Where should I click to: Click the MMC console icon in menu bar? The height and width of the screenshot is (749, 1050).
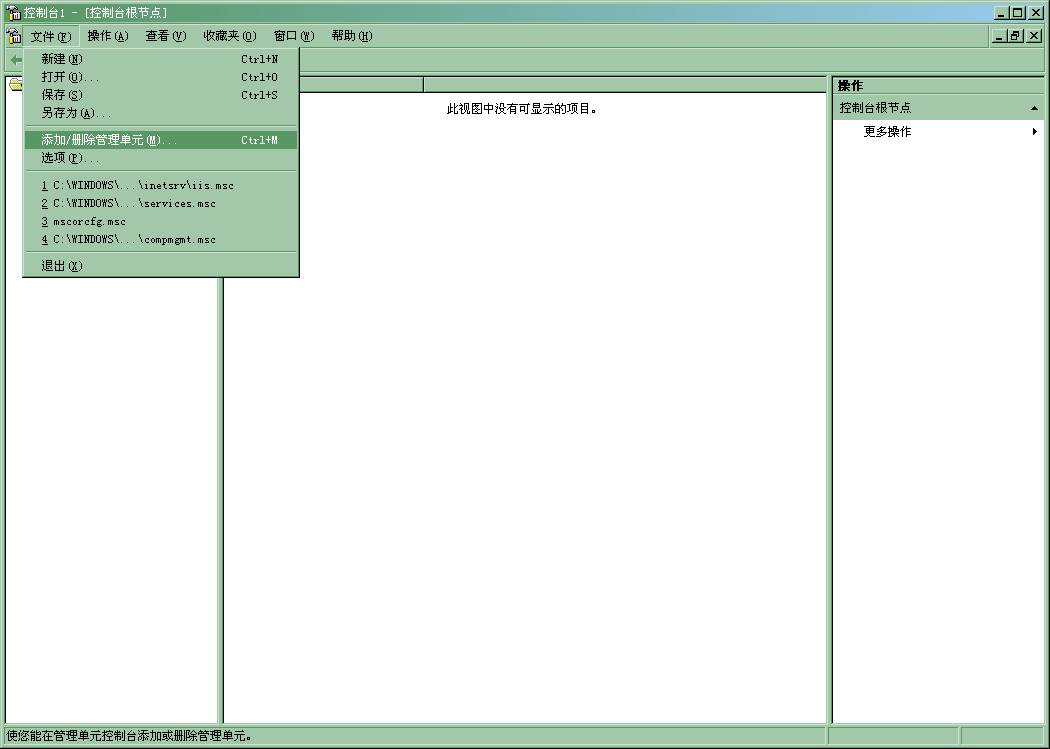pyautogui.click(x=13, y=35)
